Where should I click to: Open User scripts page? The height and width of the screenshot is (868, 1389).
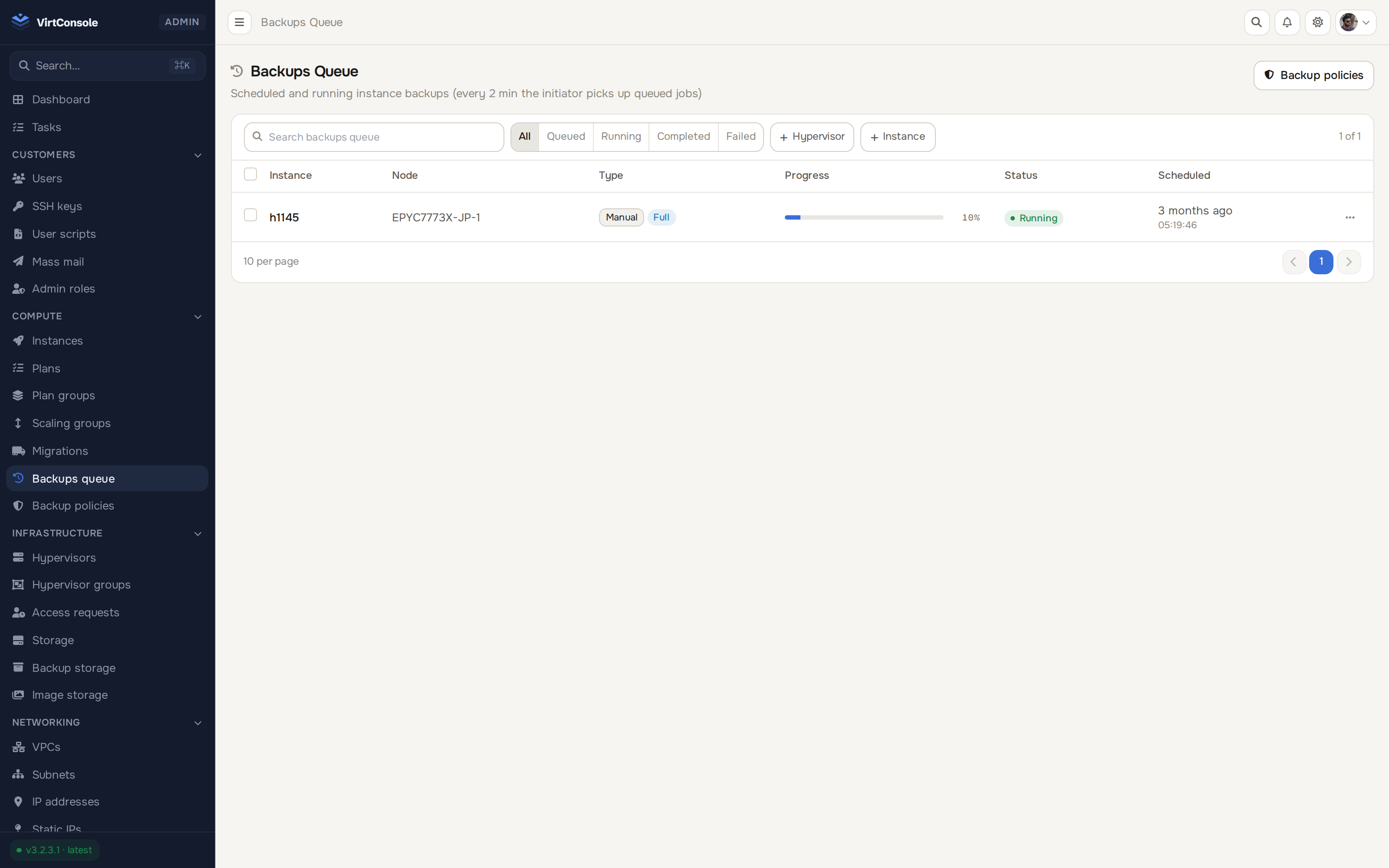[107, 233]
